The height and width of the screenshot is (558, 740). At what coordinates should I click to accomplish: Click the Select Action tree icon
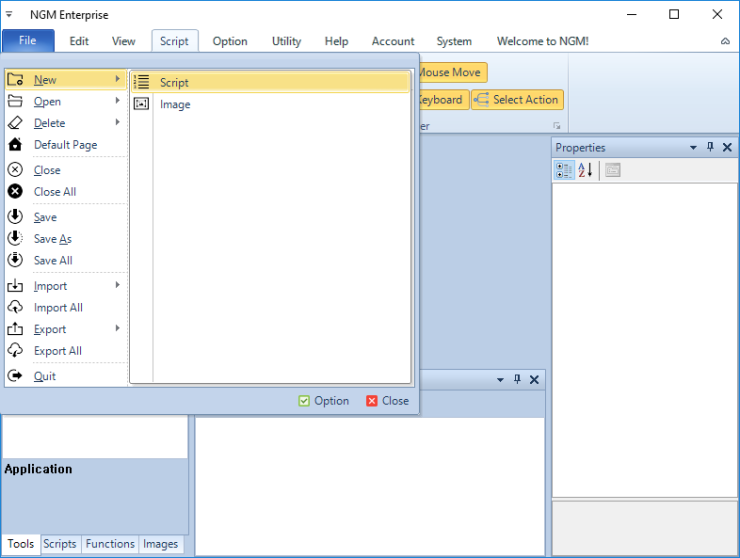(481, 100)
